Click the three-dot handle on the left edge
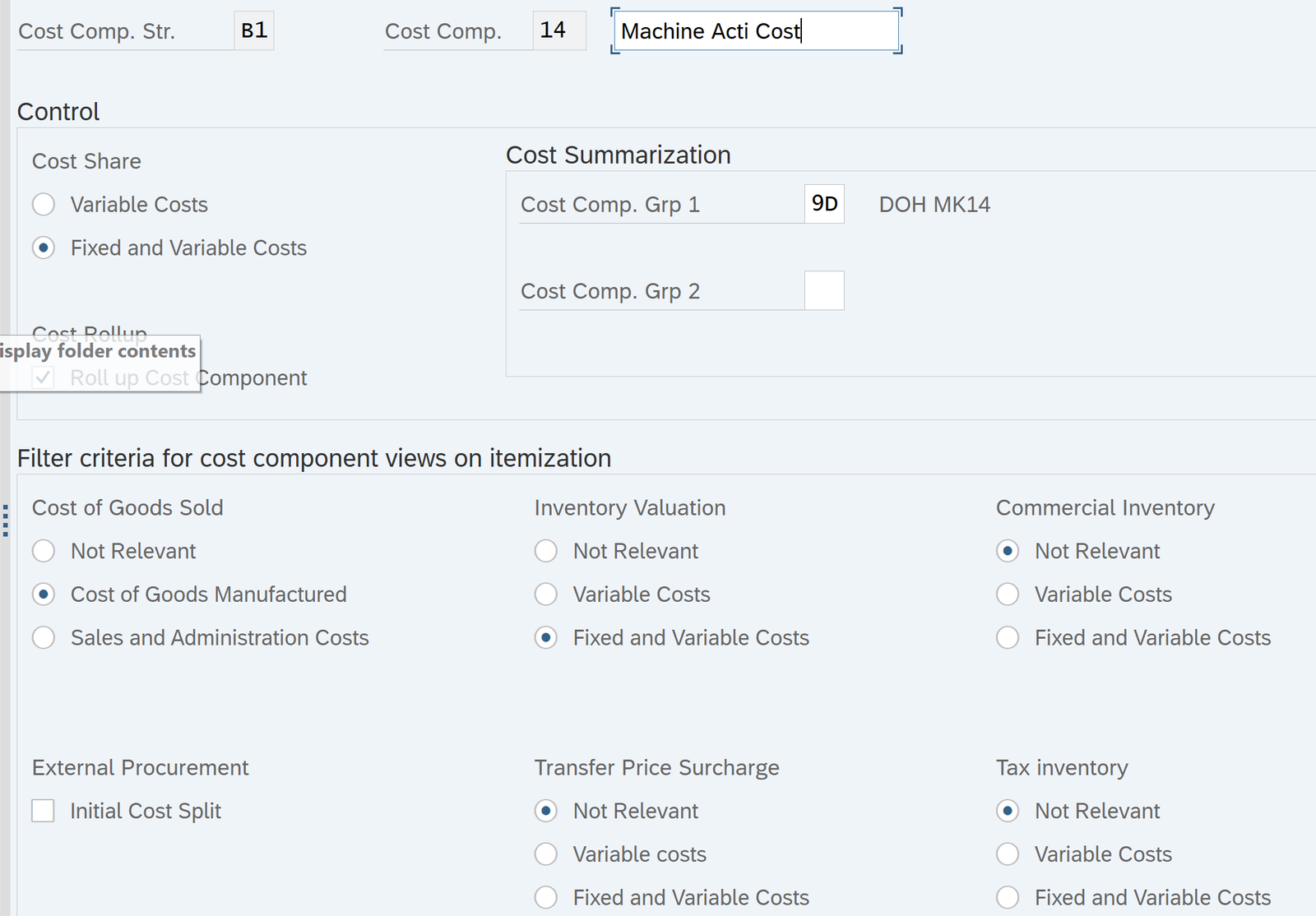The width and height of the screenshot is (1316, 916). (6, 520)
